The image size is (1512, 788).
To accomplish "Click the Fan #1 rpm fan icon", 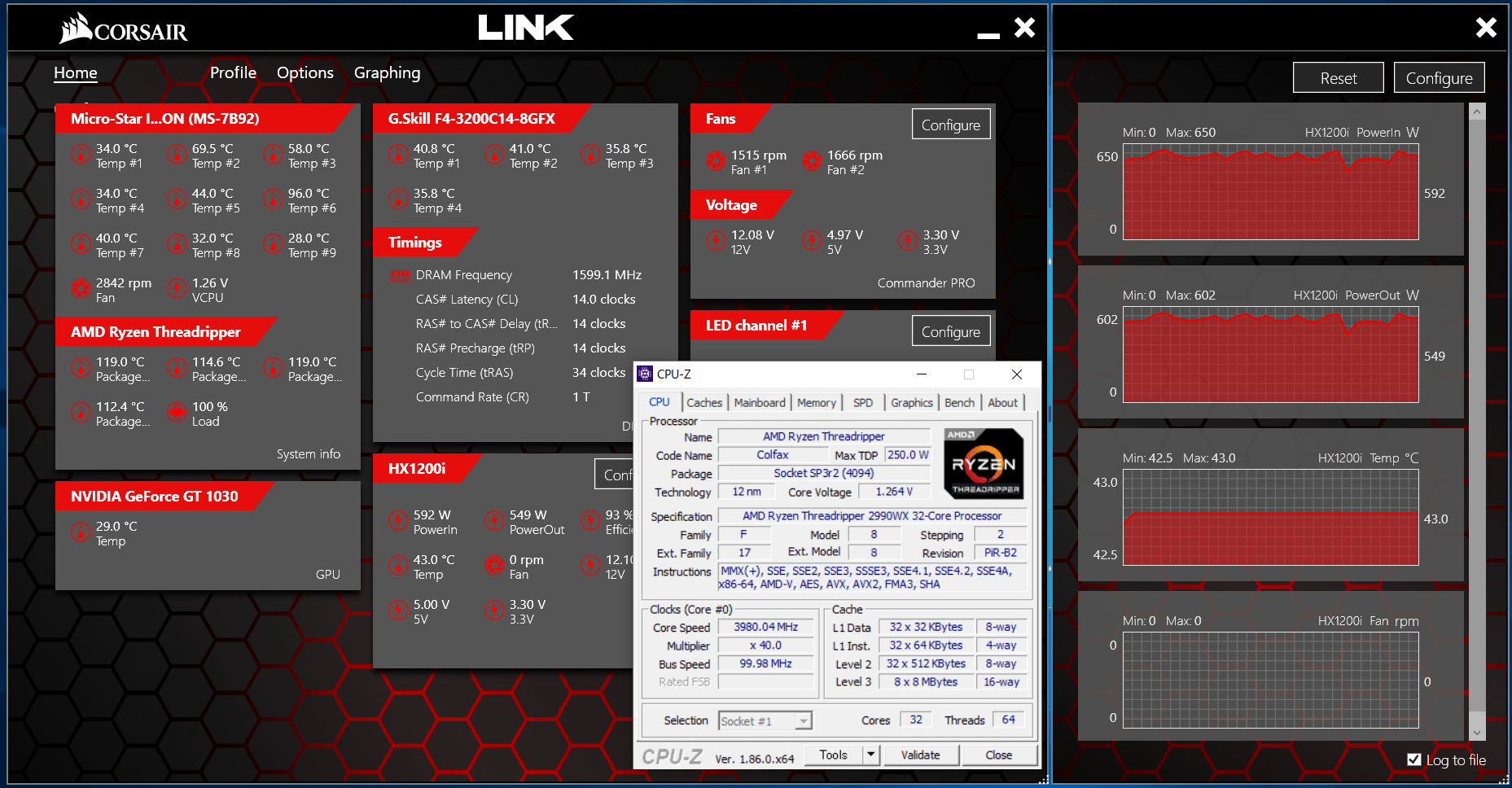I will tap(716, 162).
